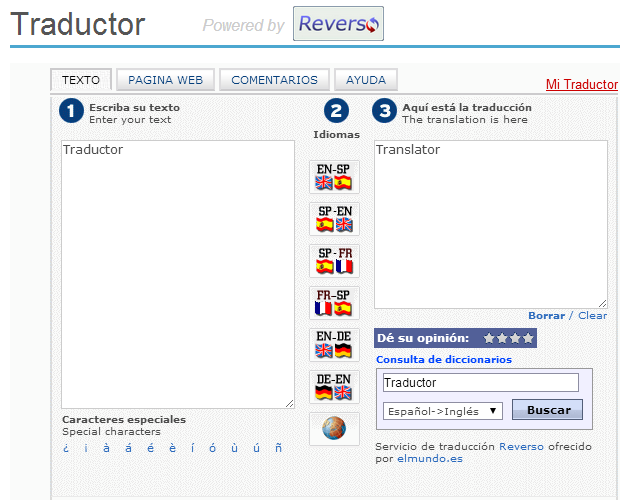This screenshot has width=620, height=500.
Task: Rate the translation with the first star
Action: coord(489,338)
